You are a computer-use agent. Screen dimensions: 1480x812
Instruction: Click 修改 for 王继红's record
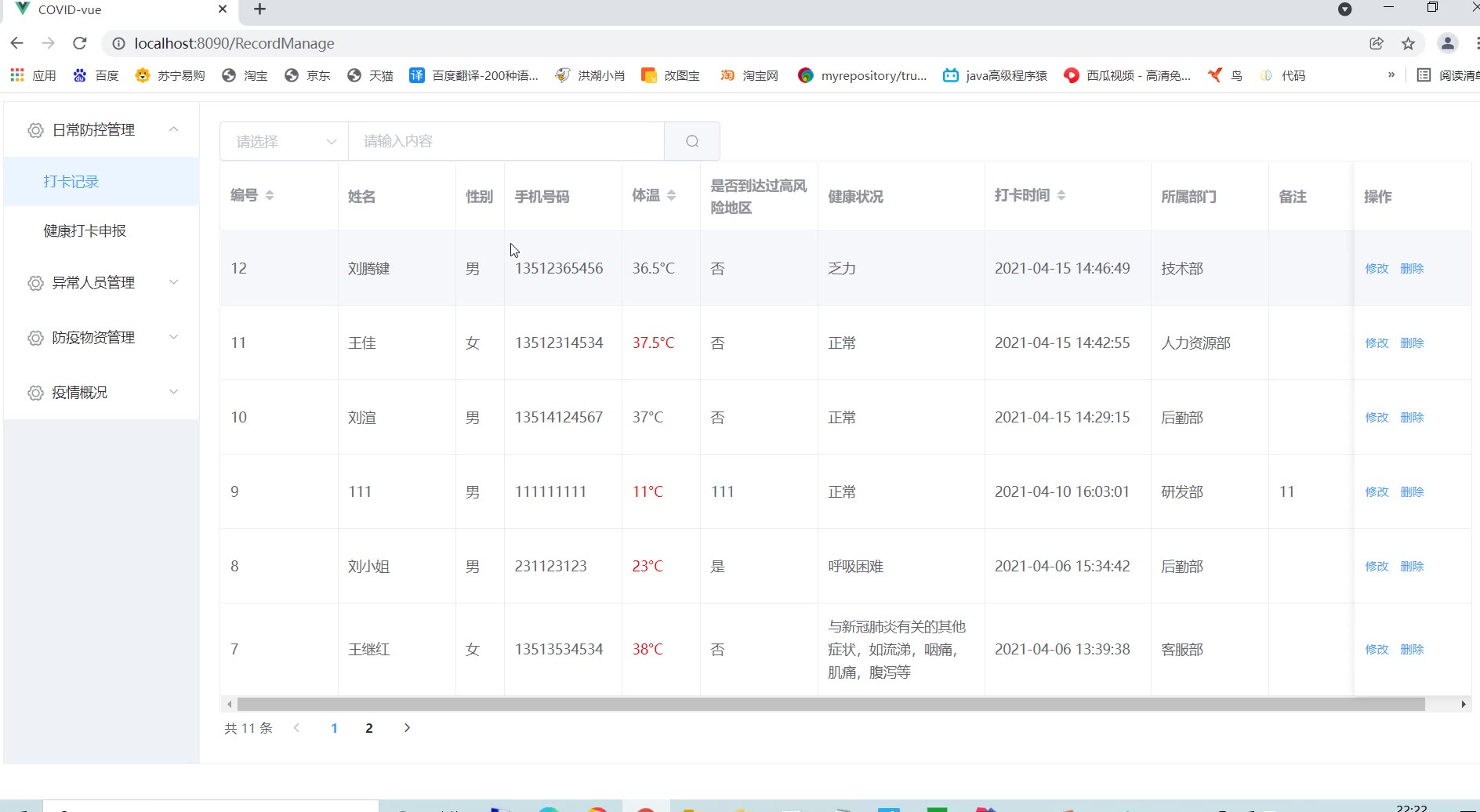pos(1377,649)
